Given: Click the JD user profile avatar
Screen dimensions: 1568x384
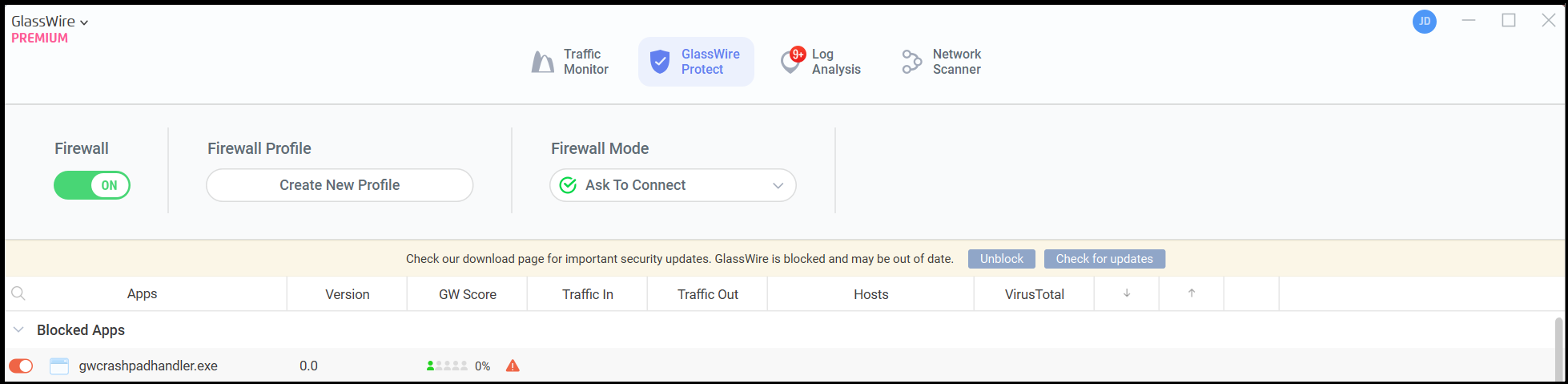Looking at the screenshot, I should click(1424, 22).
